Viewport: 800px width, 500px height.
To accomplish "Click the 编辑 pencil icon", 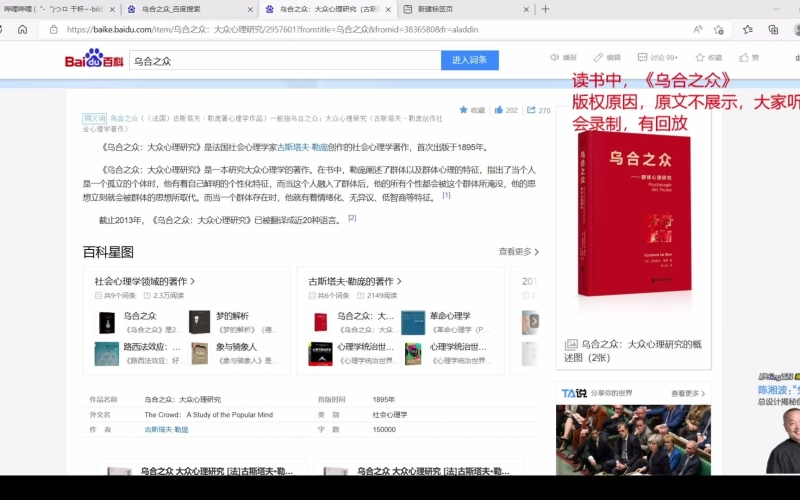I will [x=598, y=58].
